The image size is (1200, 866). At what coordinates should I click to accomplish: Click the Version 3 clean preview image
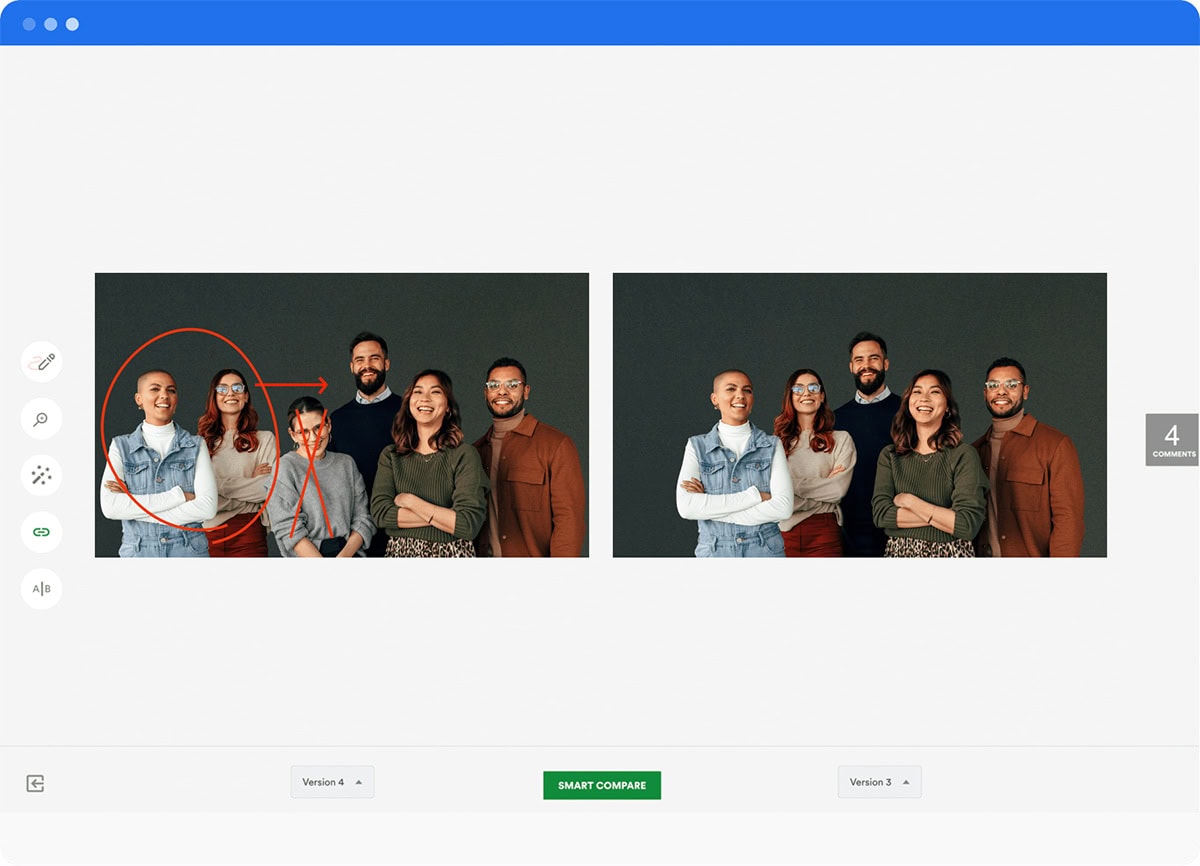click(860, 415)
